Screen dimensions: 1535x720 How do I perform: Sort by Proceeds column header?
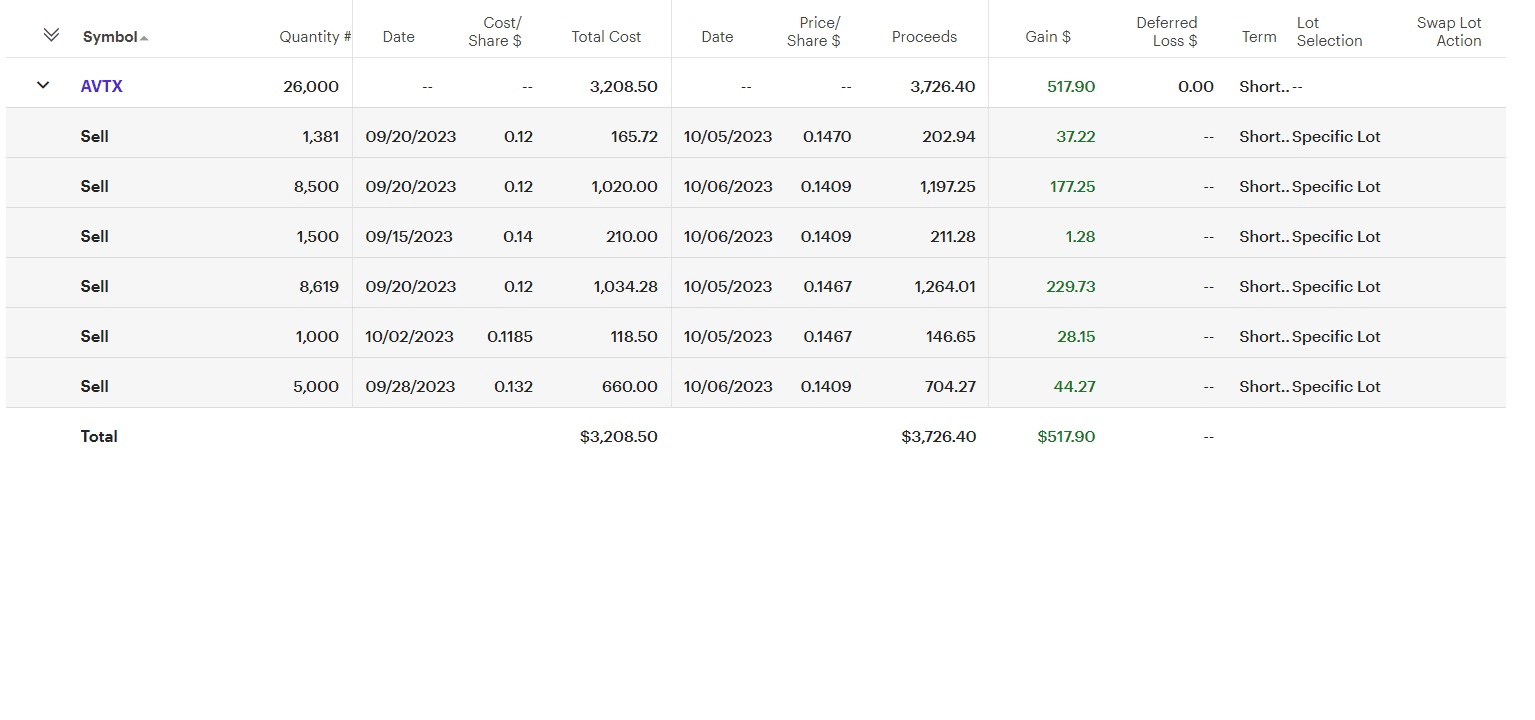coord(924,37)
